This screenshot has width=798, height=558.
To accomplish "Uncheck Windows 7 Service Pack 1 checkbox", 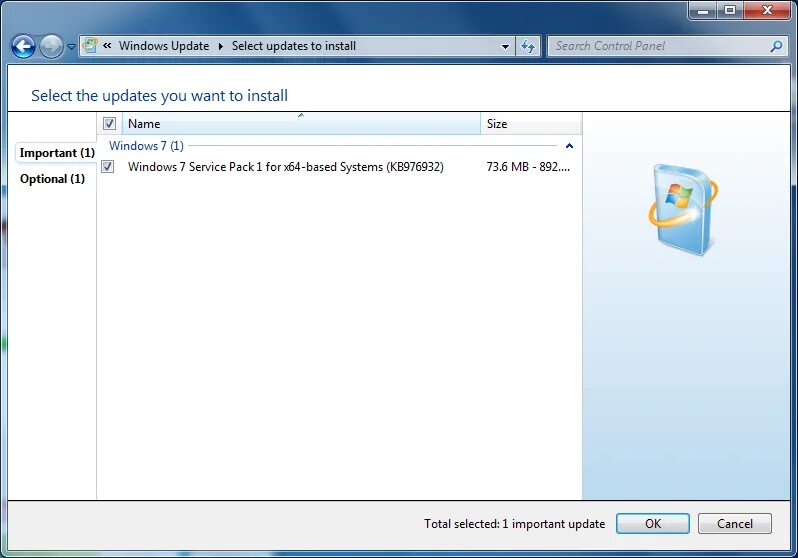I will coord(107,166).
